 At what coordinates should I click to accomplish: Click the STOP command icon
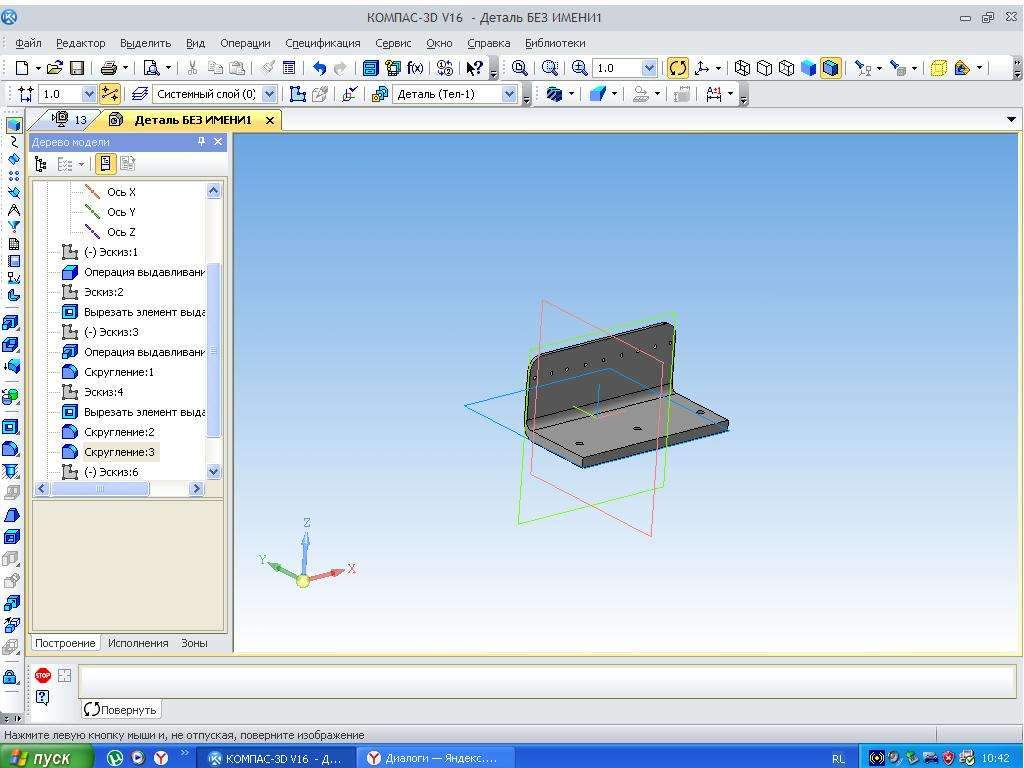click(x=42, y=676)
